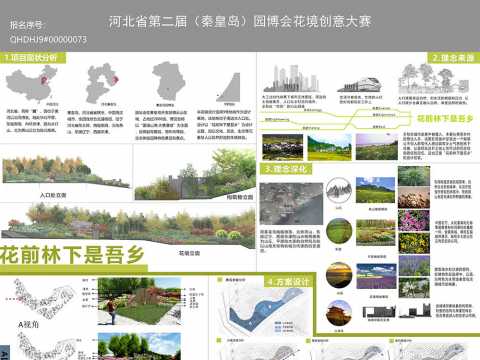
Task: Open the gray satellite aerial image
Action: (291, 203)
